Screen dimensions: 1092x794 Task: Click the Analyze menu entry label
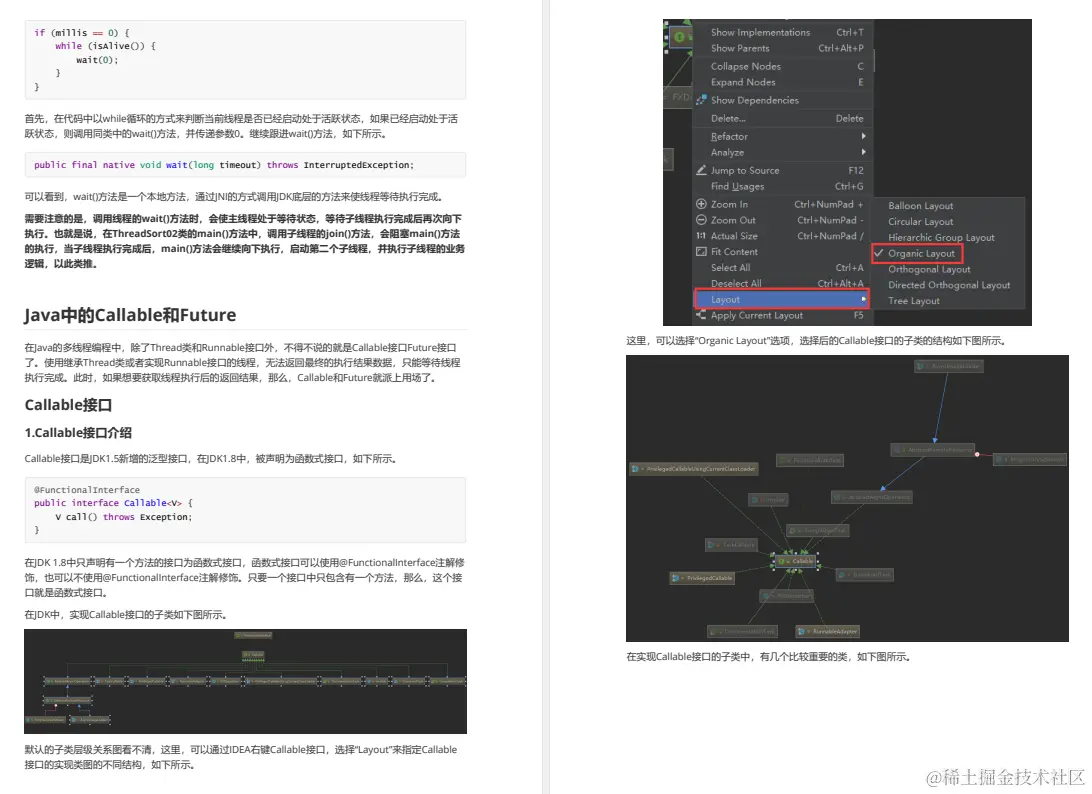(x=727, y=153)
